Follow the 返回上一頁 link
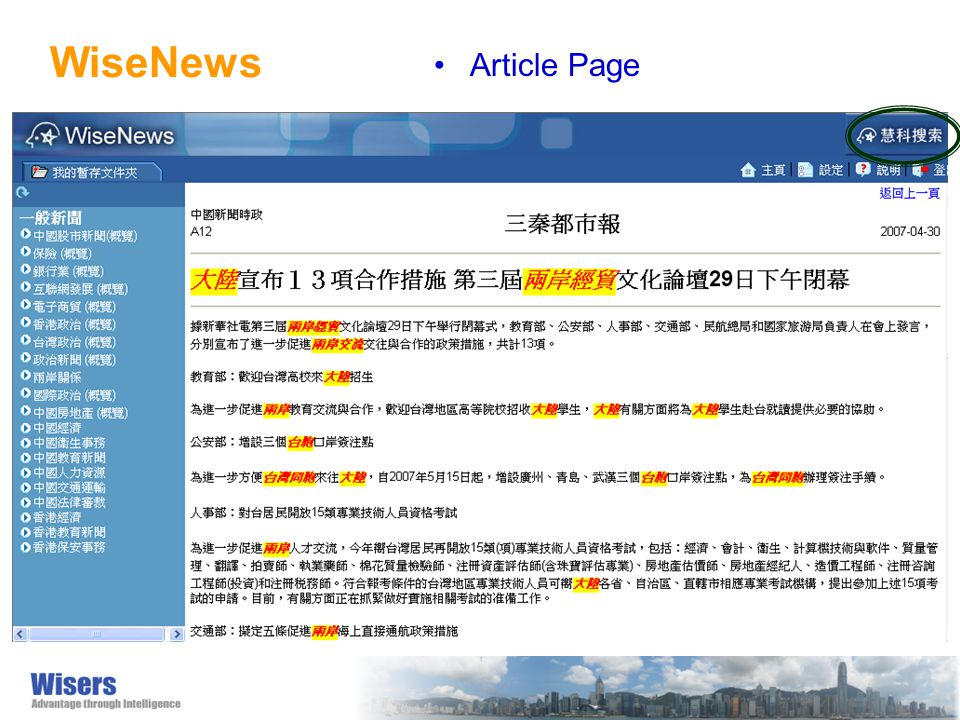The image size is (960, 720). coord(909,193)
